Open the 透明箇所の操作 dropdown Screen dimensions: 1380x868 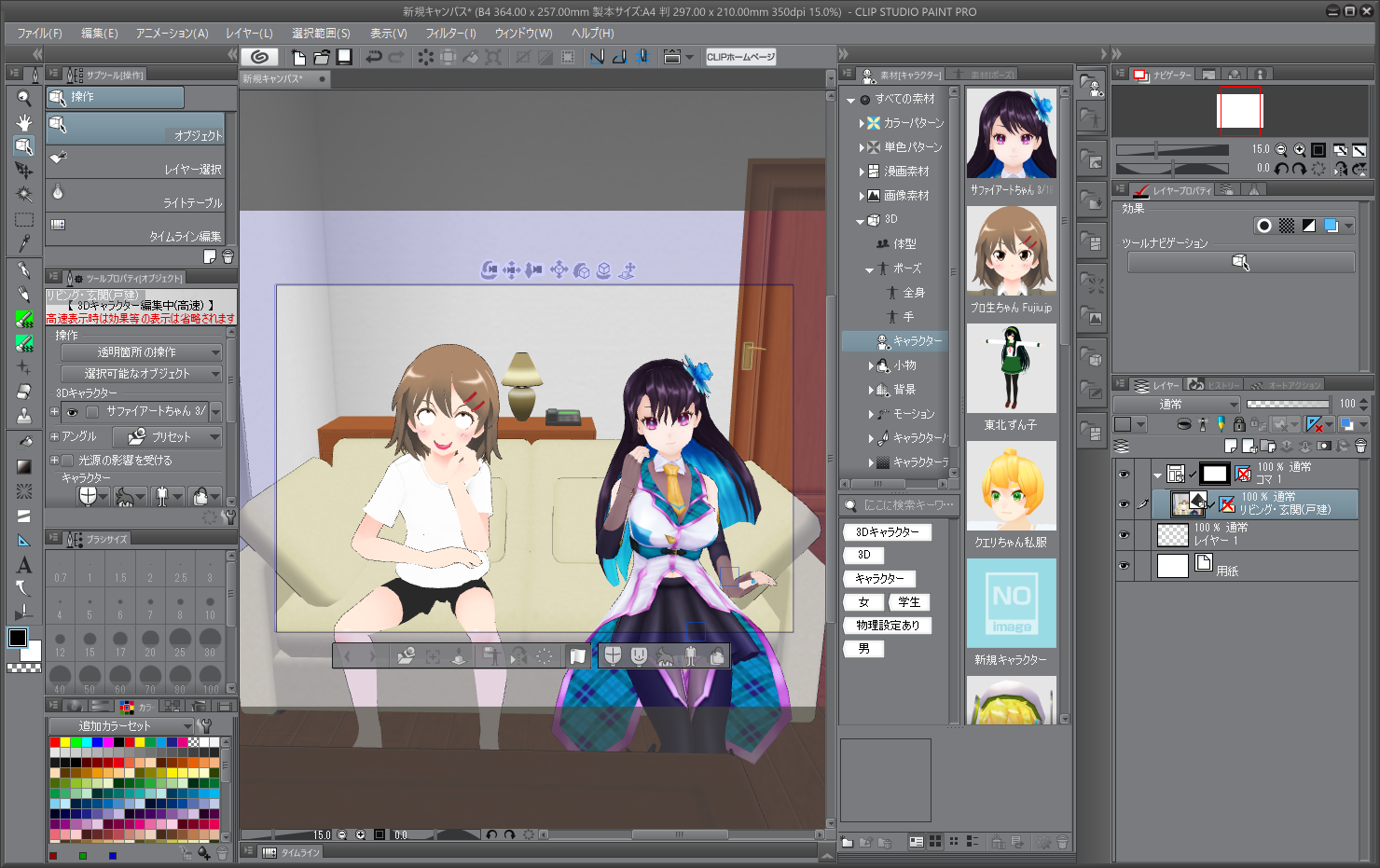coord(142,352)
